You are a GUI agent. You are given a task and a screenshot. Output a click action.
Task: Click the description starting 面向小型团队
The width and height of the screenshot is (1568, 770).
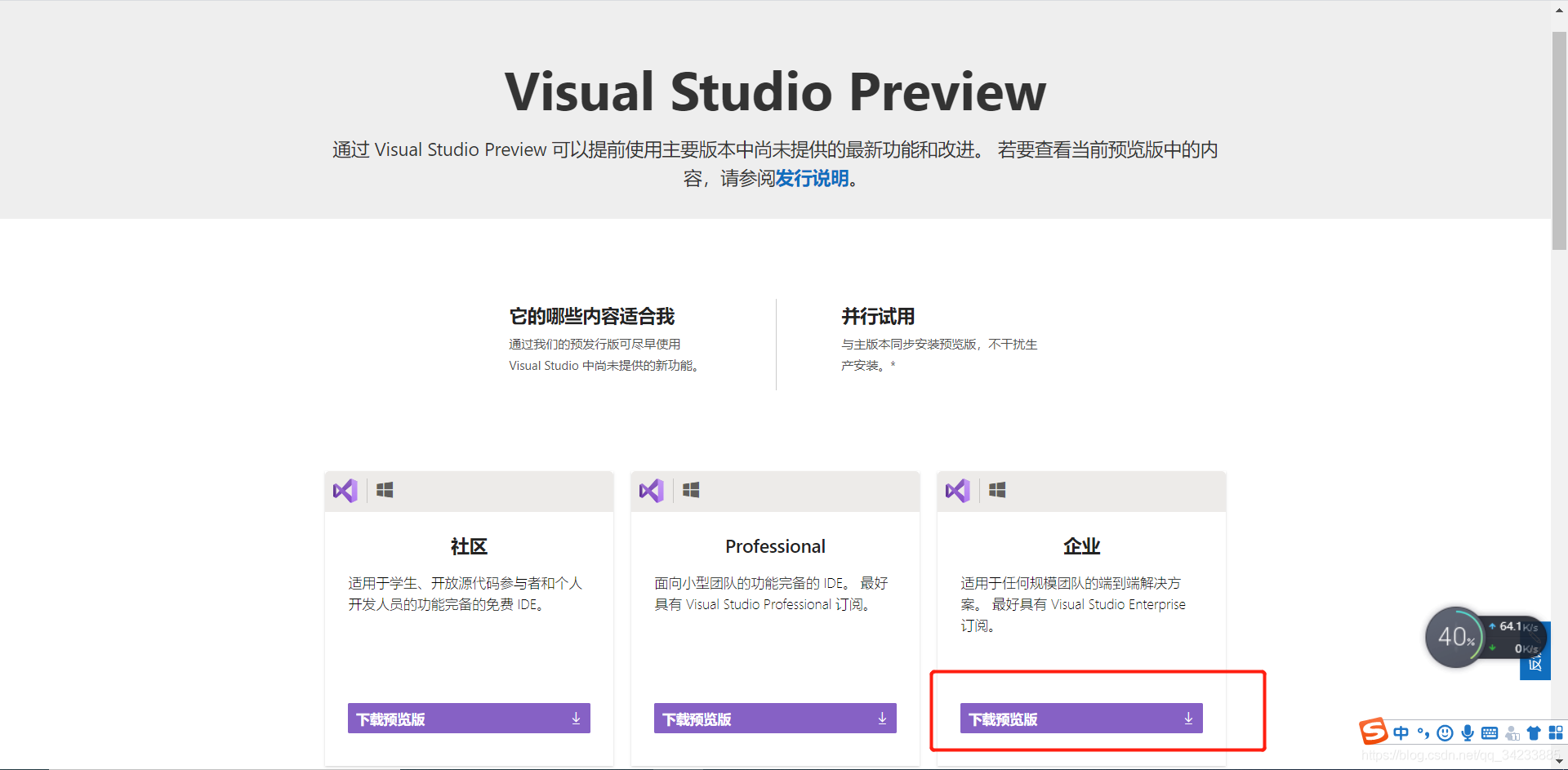pos(771,594)
